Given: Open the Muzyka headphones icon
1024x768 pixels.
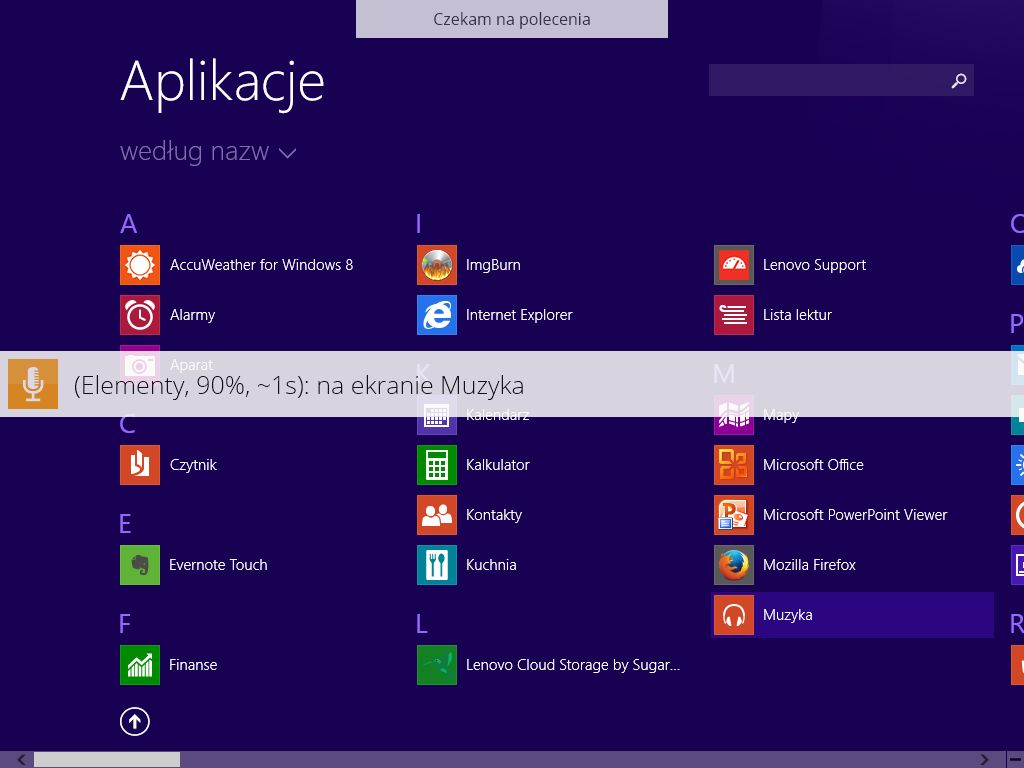Looking at the screenshot, I should point(734,615).
